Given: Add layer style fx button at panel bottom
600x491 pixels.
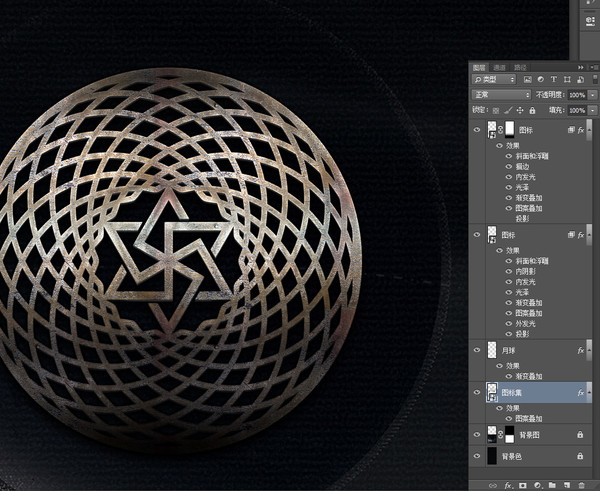Looking at the screenshot, I should point(508,485).
